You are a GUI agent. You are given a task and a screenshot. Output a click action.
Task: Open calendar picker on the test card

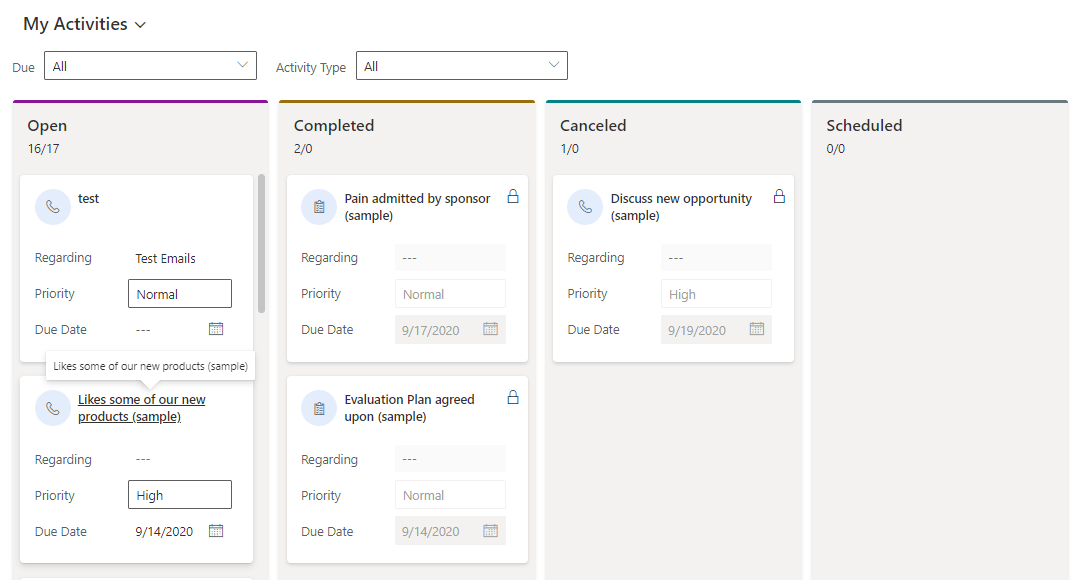(216, 329)
